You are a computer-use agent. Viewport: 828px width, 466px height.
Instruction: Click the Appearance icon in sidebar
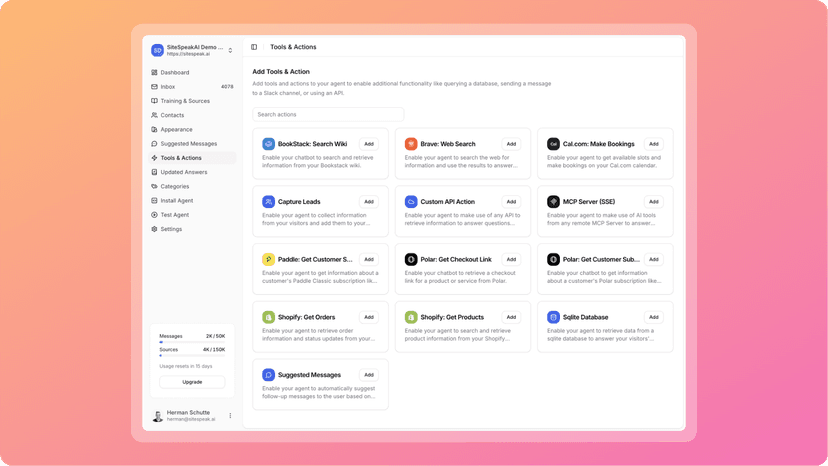click(x=154, y=129)
